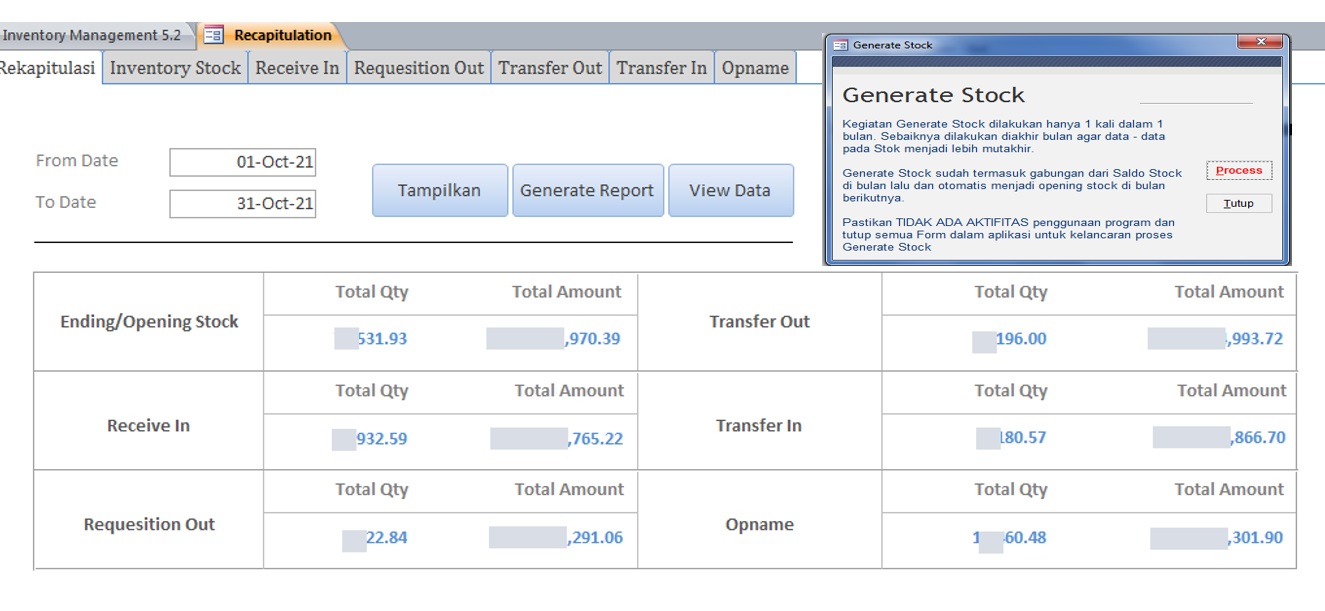Go to the Transfer Out tab
The height and width of the screenshot is (611, 1325).
[x=550, y=68]
